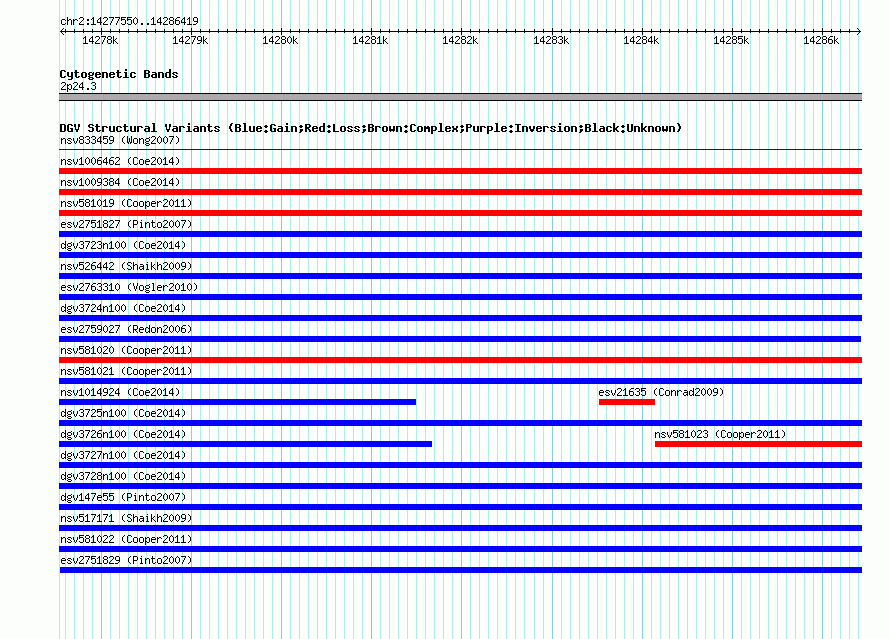Viewport: 890px width, 639px height.
Task: Click variant label dgv3728n100 (Coe2014)
Action: tap(123, 476)
